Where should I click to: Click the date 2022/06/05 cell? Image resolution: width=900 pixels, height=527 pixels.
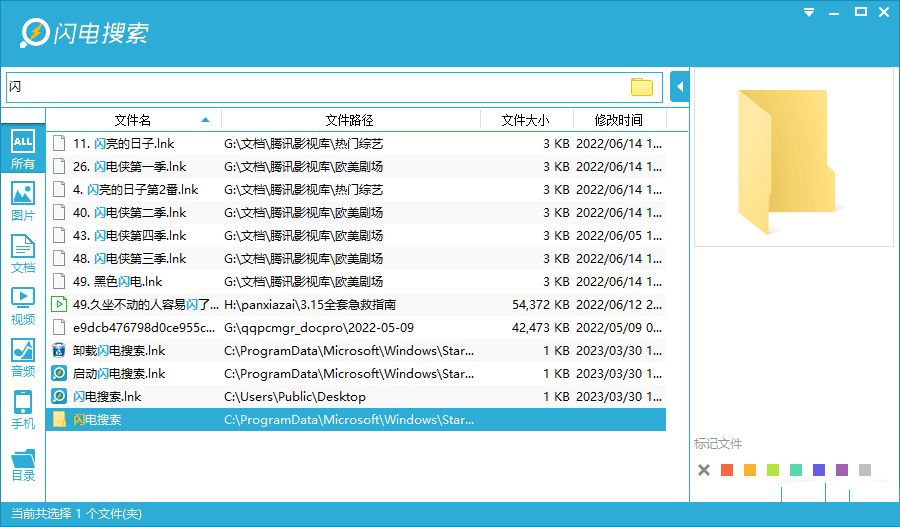[x=619, y=236]
